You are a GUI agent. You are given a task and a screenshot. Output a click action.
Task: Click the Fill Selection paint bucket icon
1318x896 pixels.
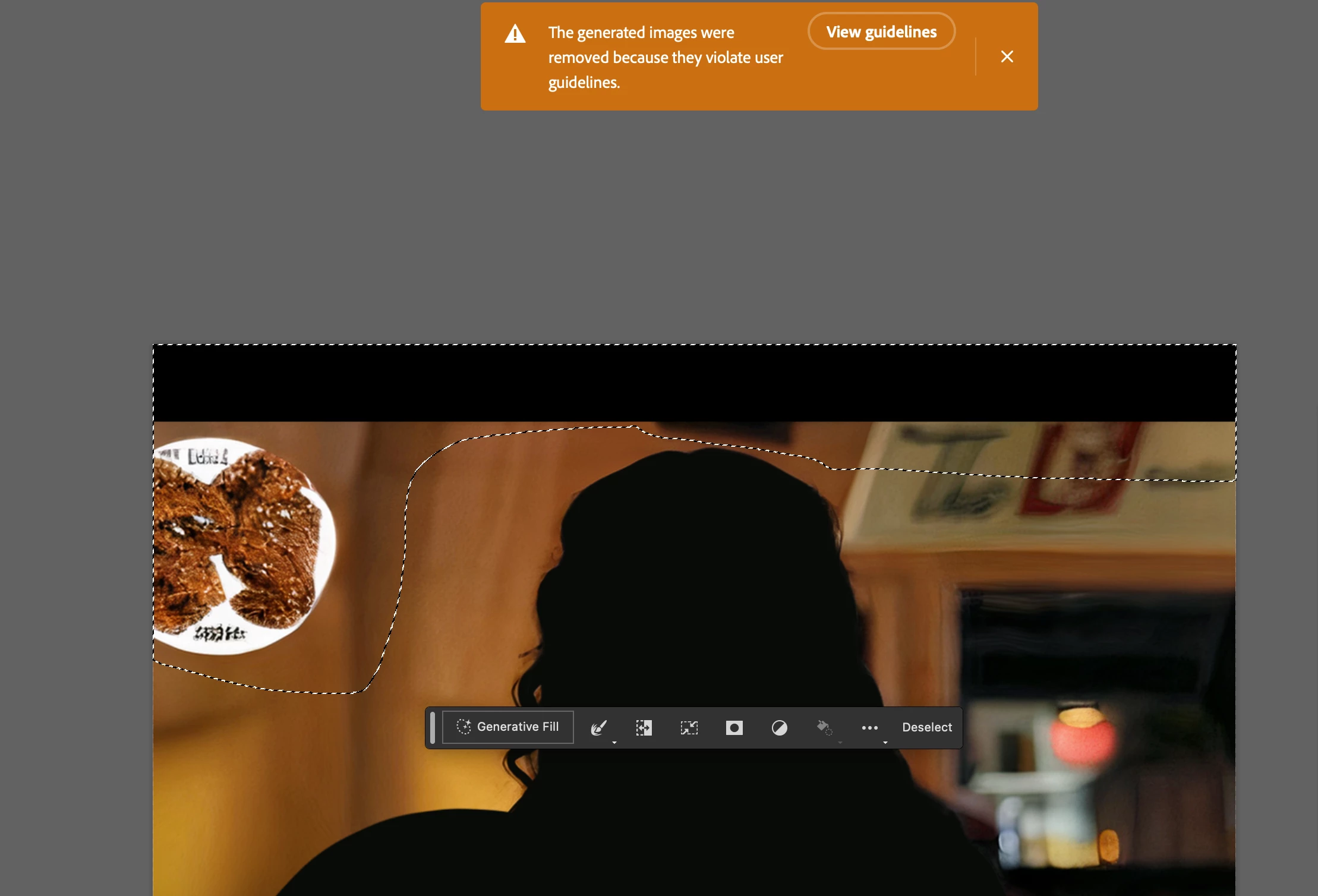coord(824,727)
